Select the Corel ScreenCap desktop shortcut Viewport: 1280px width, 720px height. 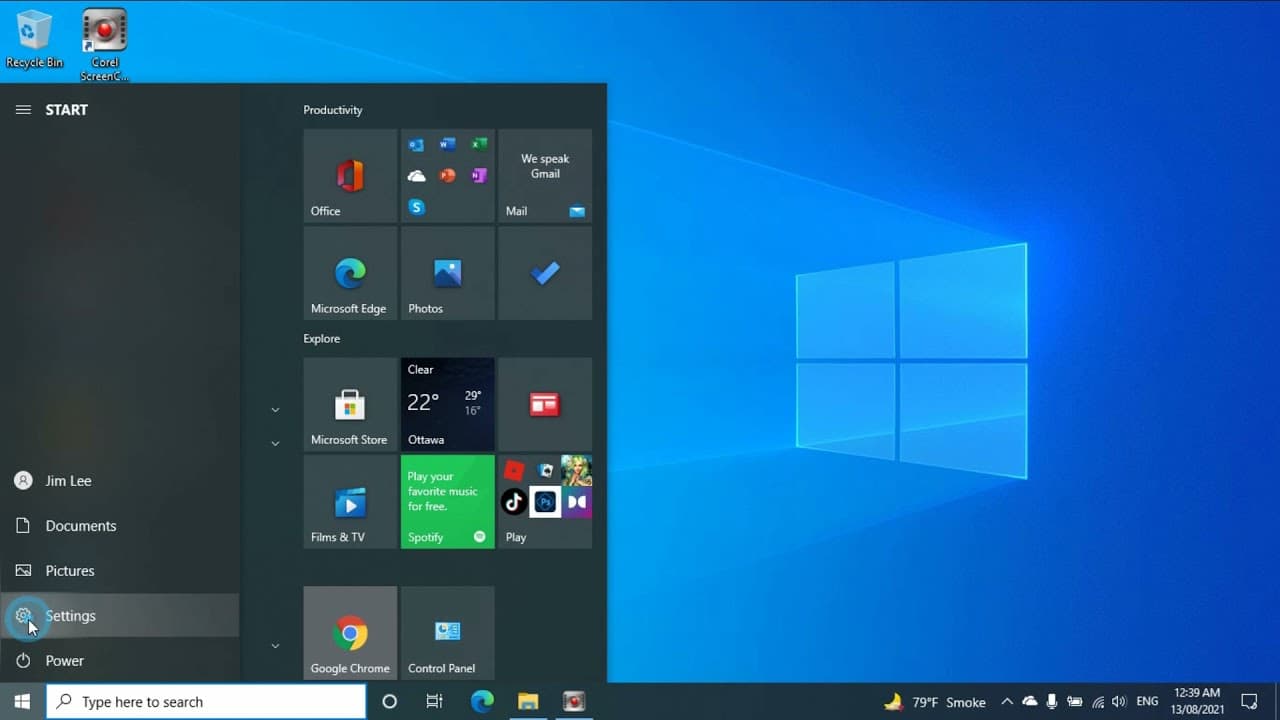pyautogui.click(x=104, y=45)
